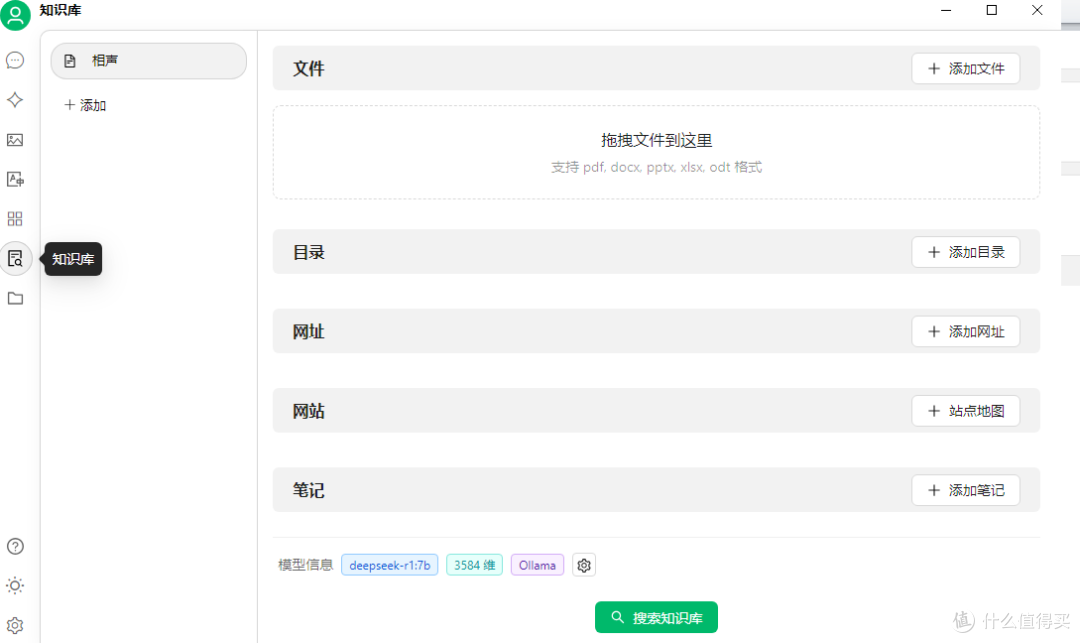The height and width of the screenshot is (643, 1080).
Task: Click the deepseek-r1:7b model tag
Action: 390,565
